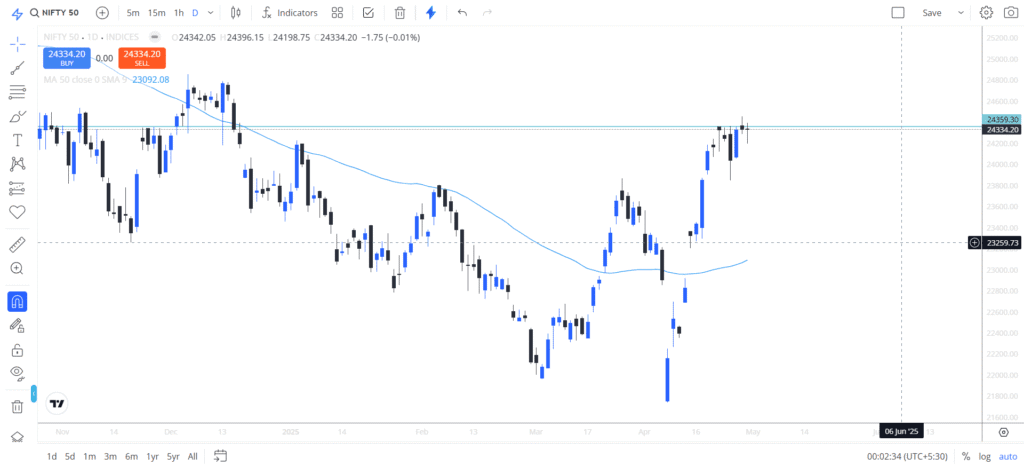Viewport: 1024px width, 466px height.
Task: Set range to 5d
Action: click(70, 456)
